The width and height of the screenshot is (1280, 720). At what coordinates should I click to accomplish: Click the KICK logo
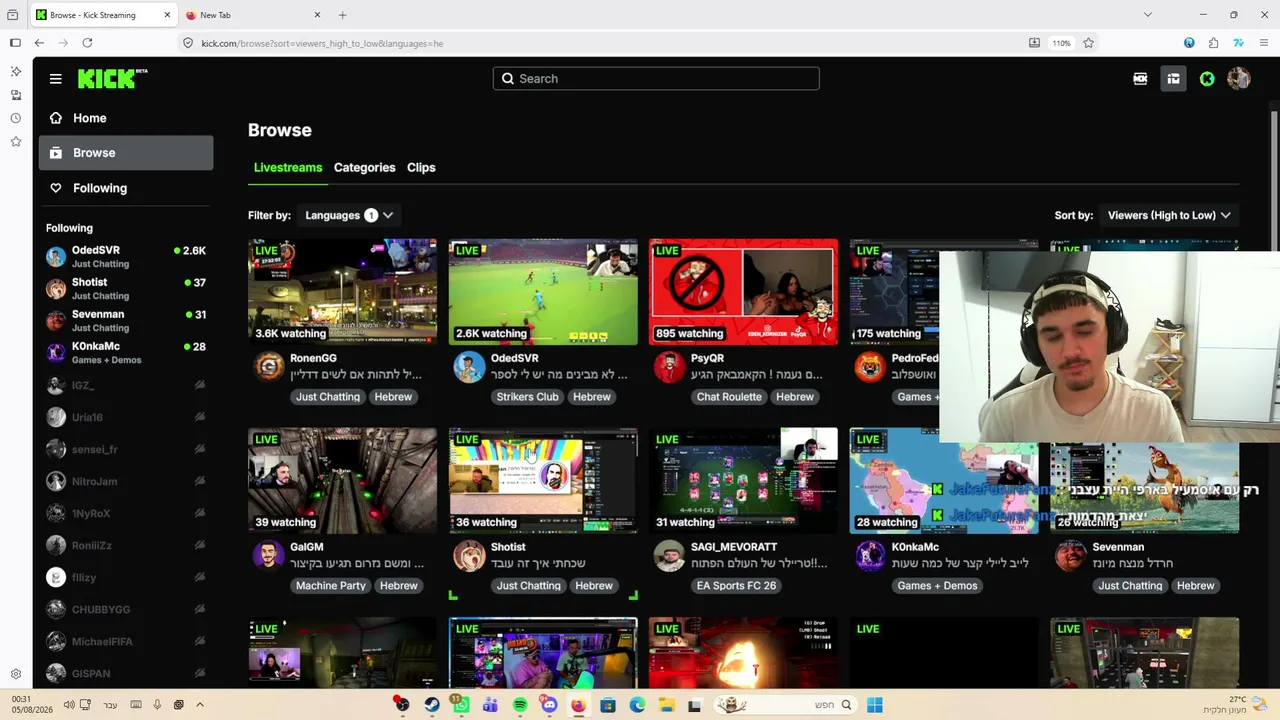click(112, 79)
